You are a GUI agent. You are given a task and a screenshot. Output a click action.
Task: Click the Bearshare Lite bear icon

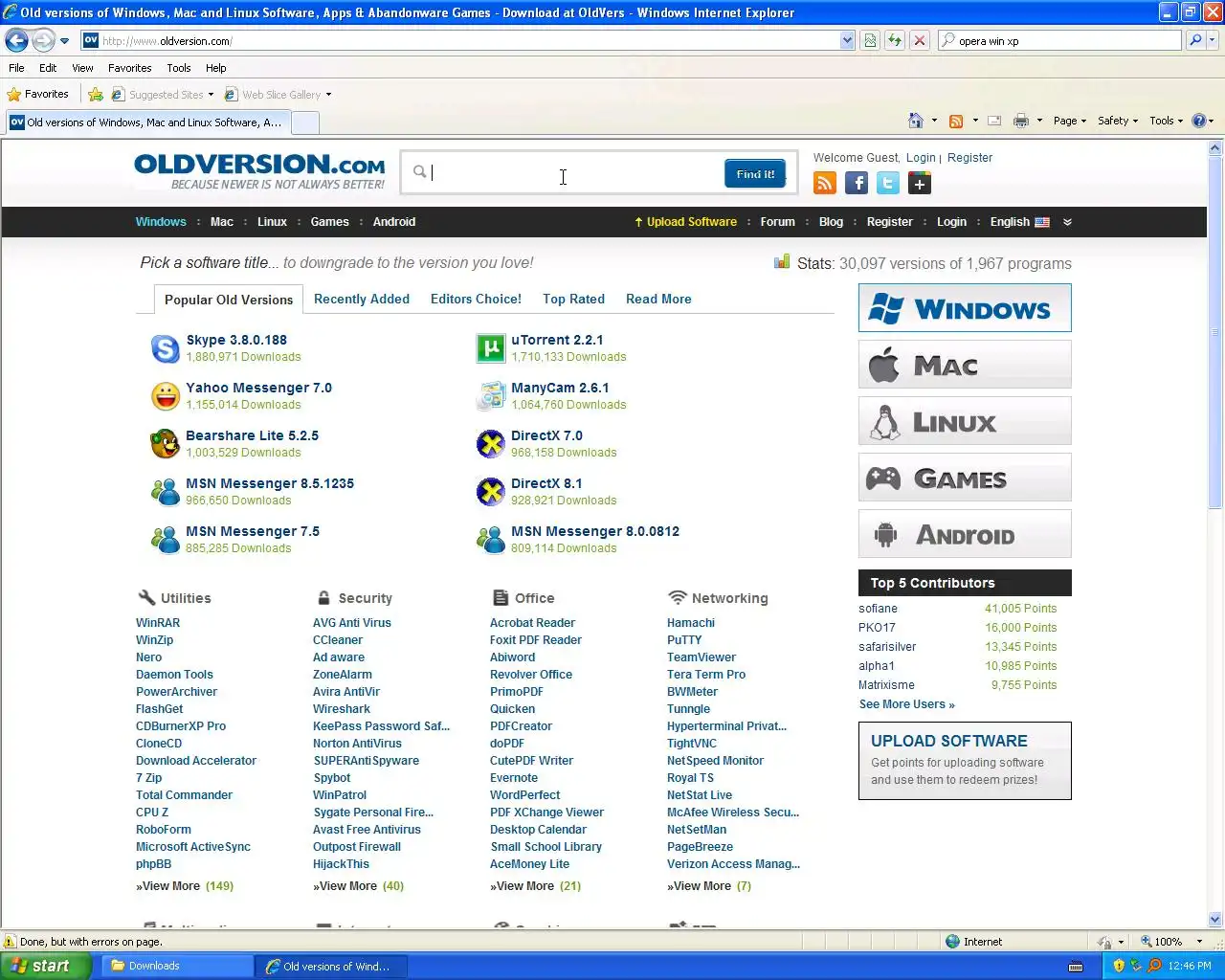pos(165,444)
